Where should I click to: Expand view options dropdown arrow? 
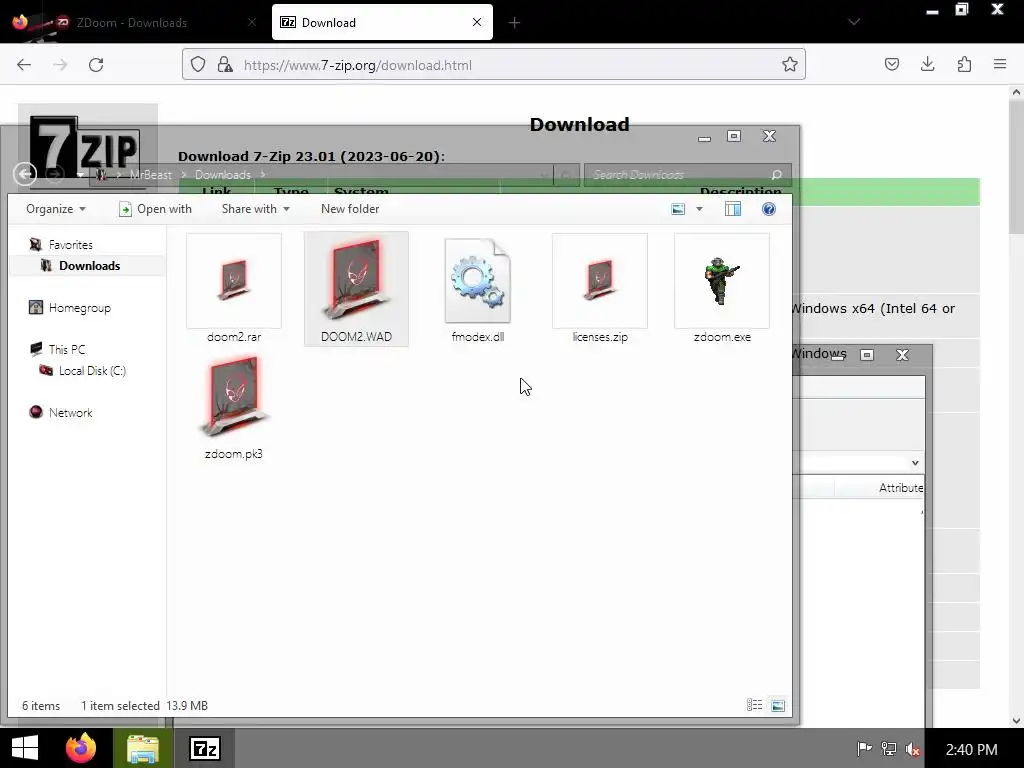tap(699, 209)
